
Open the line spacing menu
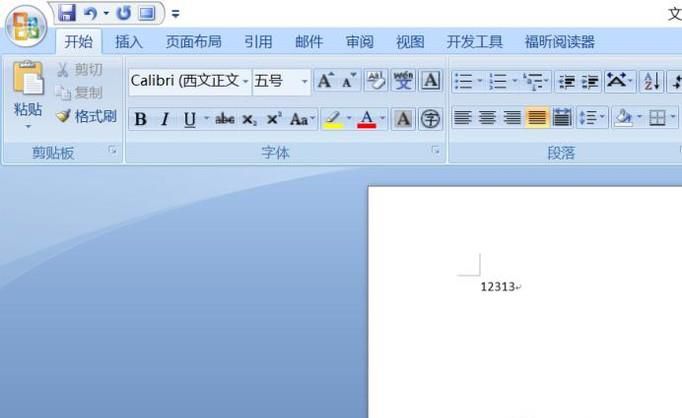(592, 117)
